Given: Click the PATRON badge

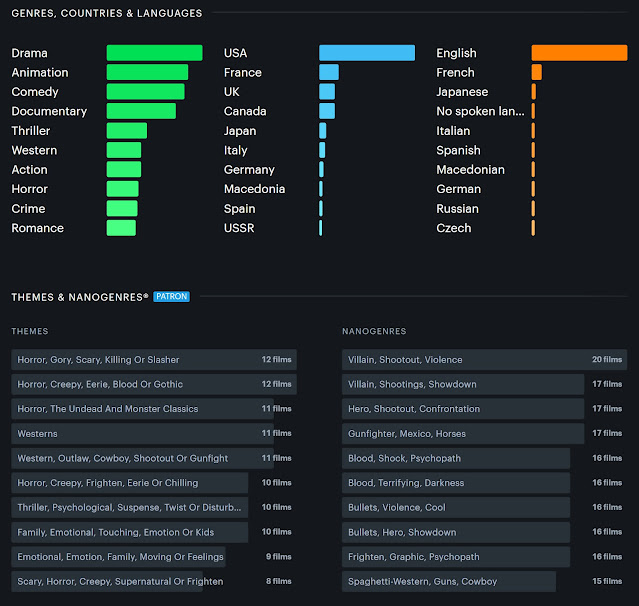Looking at the screenshot, I should (x=172, y=296).
